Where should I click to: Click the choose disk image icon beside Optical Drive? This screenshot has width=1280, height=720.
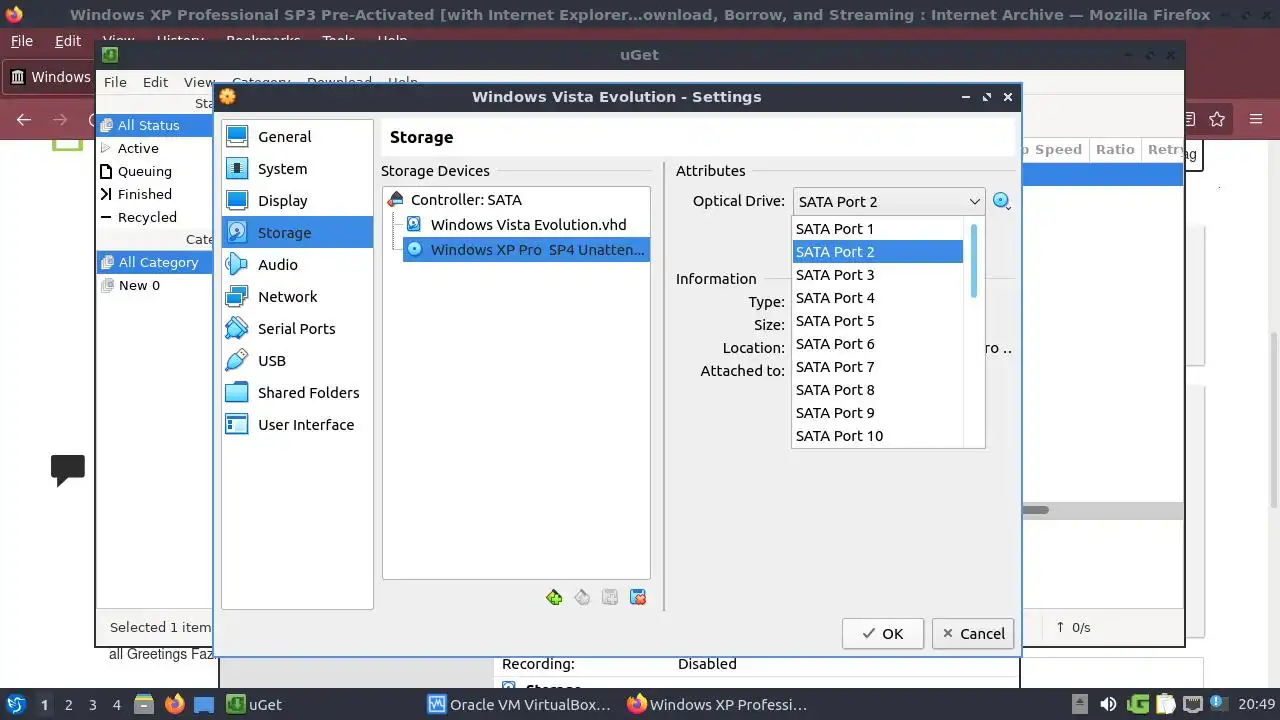click(x=1001, y=201)
